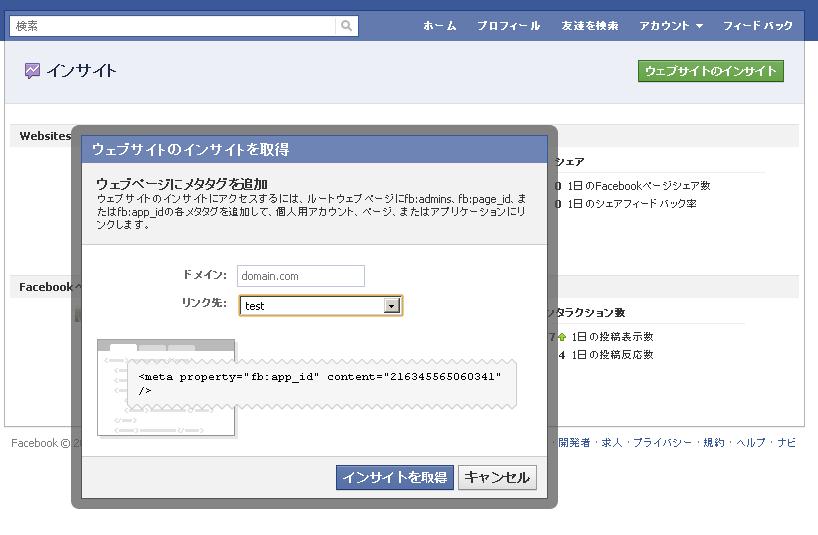Open the 開発者 footer link
The width and height of the screenshot is (818, 535).
tap(574, 443)
